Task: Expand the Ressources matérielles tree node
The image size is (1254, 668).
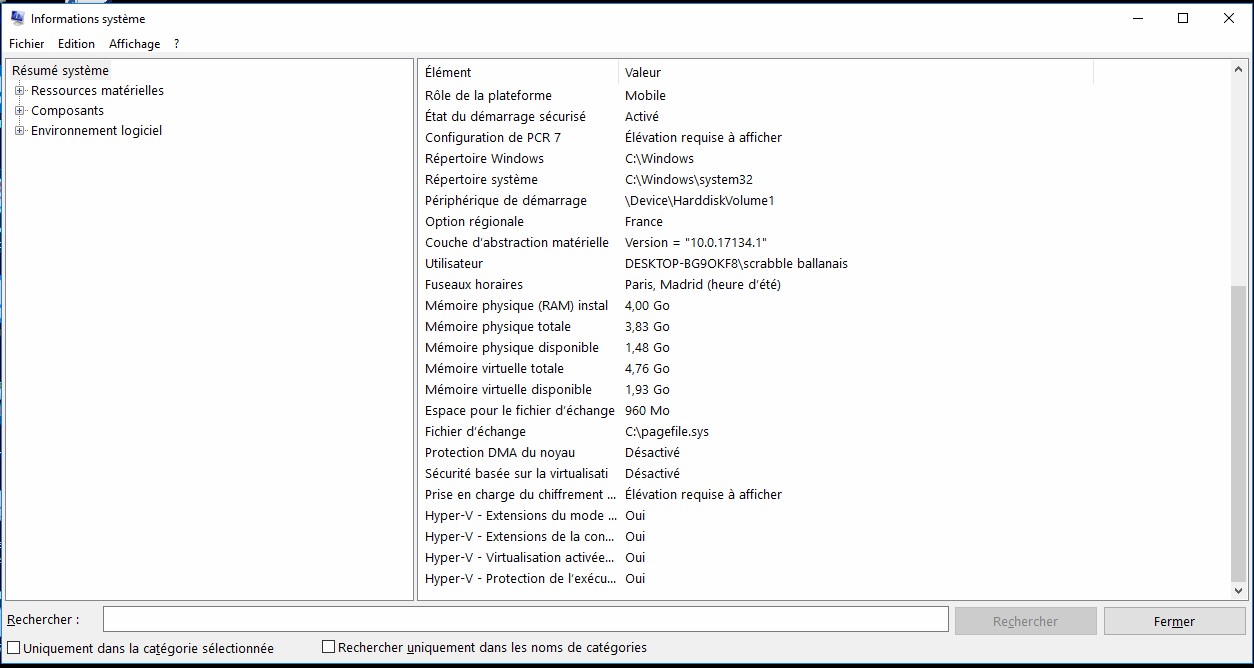Action: coord(19,91)
